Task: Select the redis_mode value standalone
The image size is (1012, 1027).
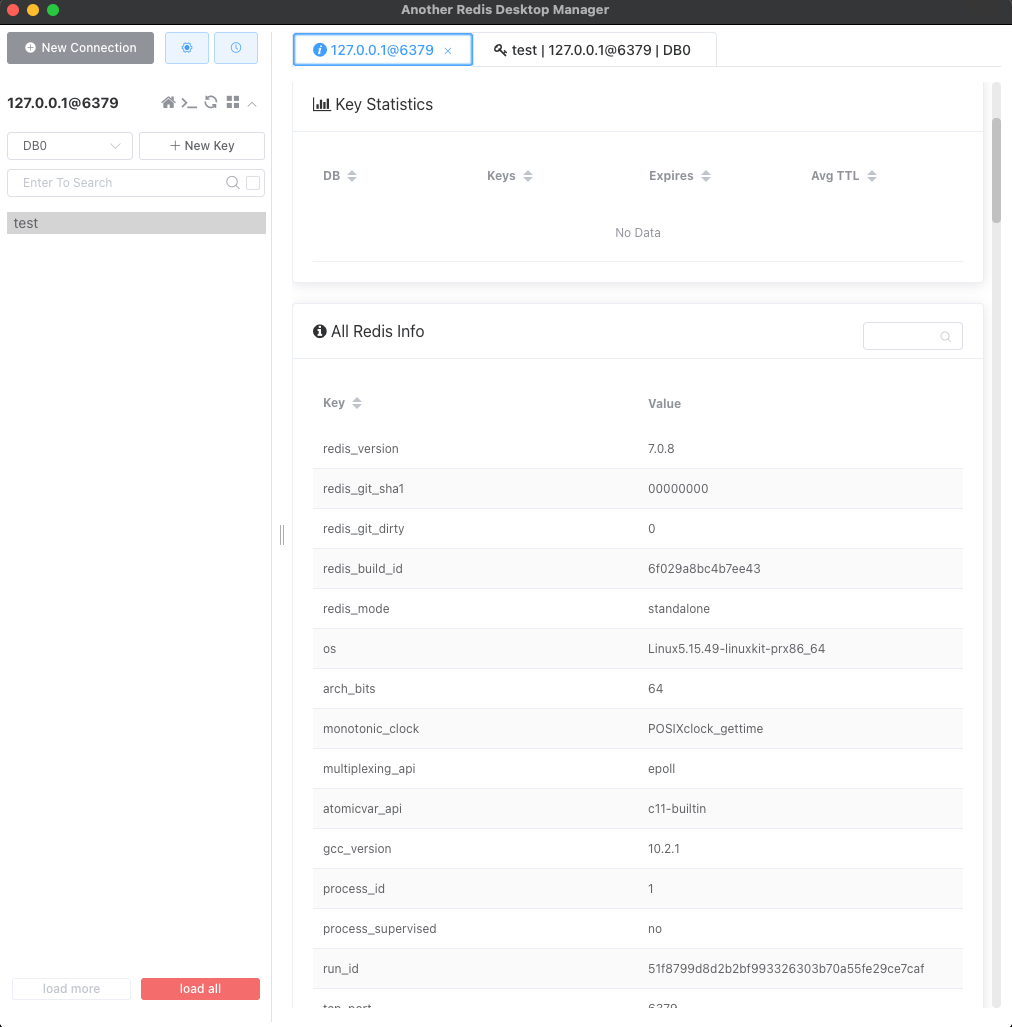Action: pos(679,608)
